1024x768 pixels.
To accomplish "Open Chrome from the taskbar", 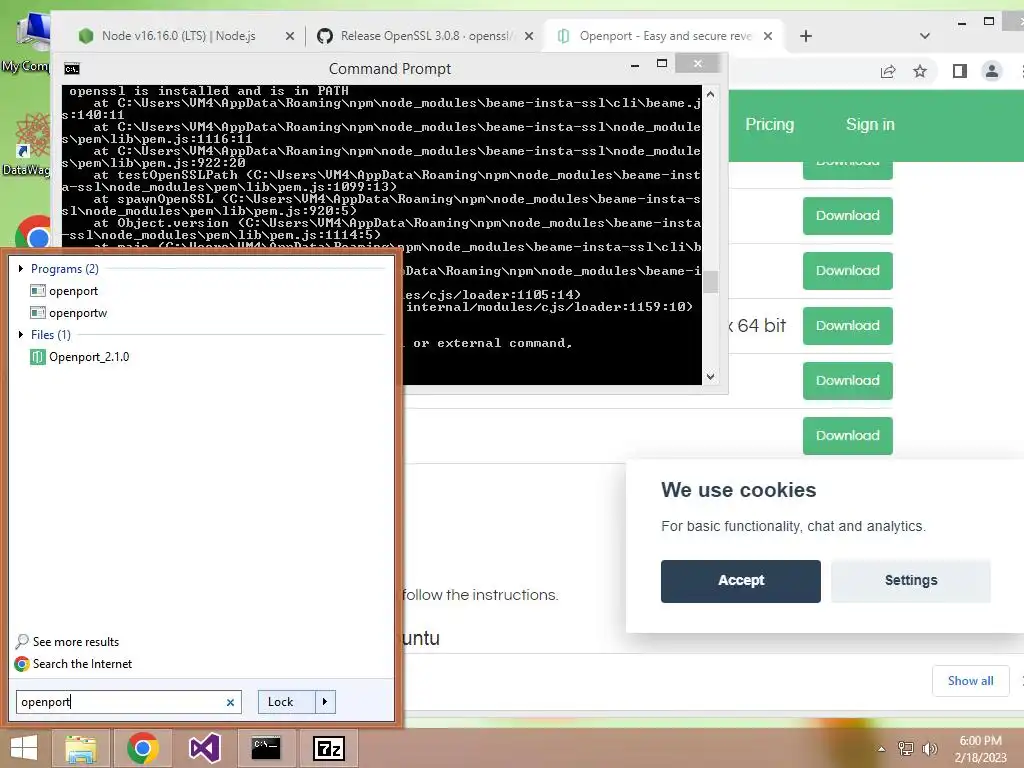I will click(x=142, y=748).
